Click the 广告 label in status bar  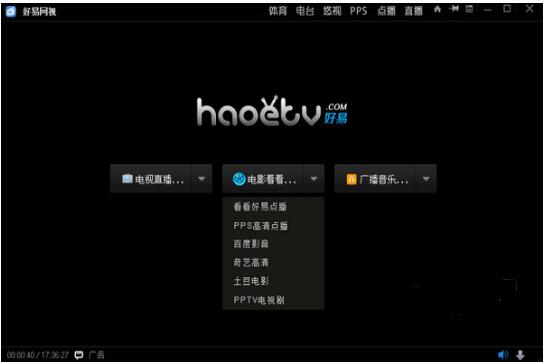[x=96, y=355]
